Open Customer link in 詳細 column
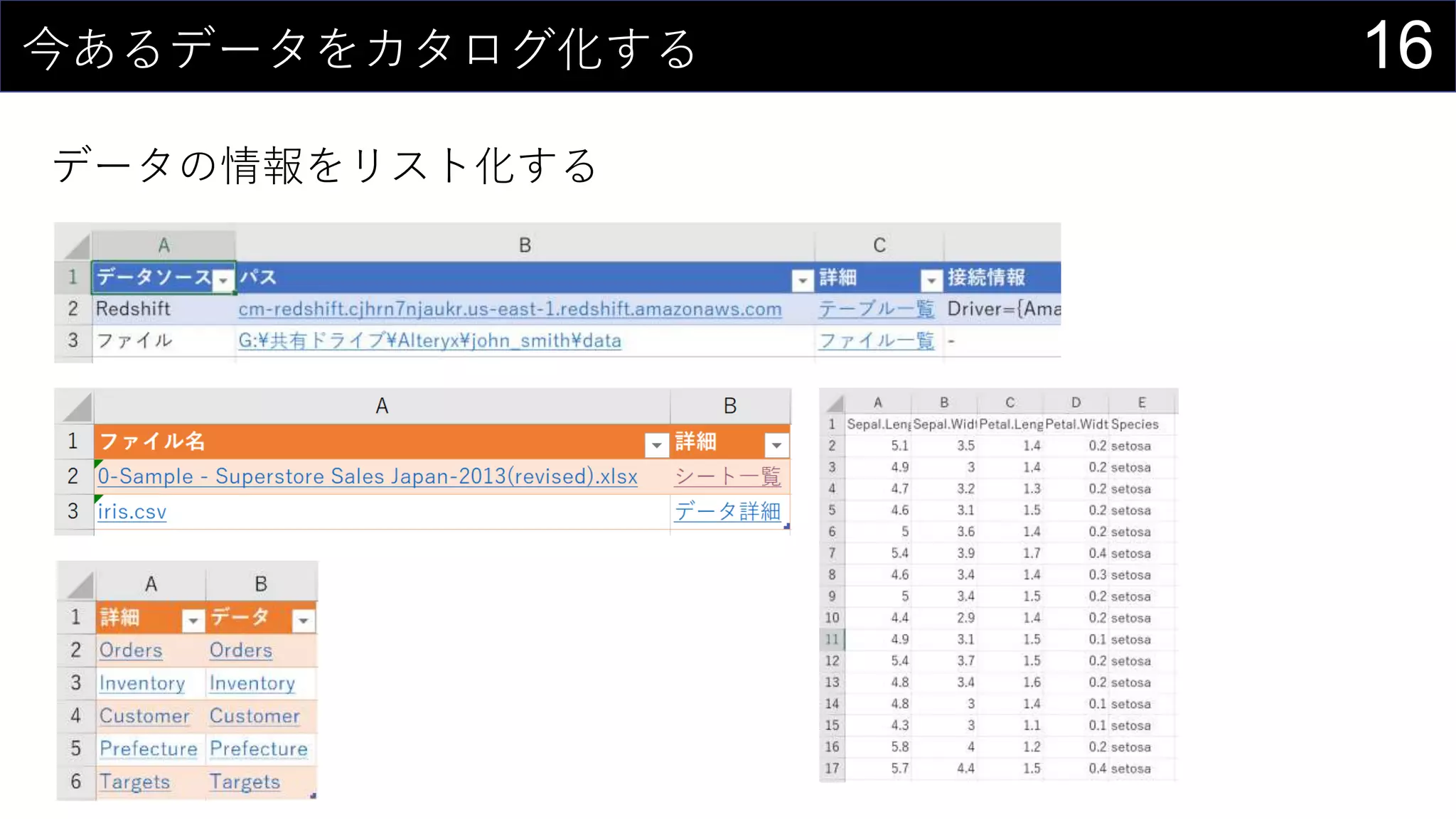Screen dimensions: 1456x819 click(144, 716)
